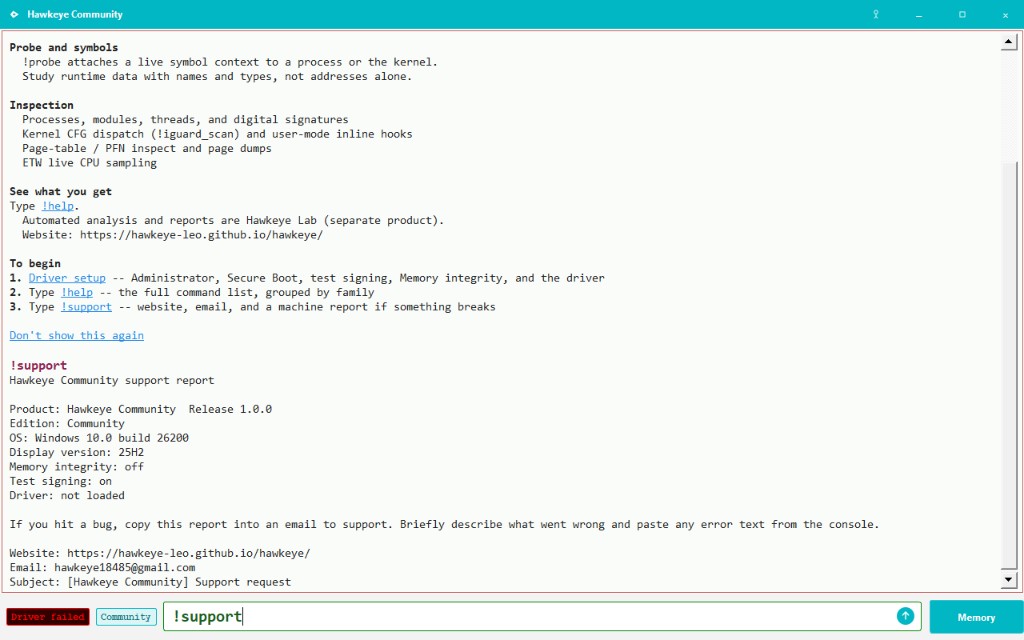Click the 'Email: hawkeye18485@gmail.com' line
This screenshot has height=640, width=1024.
tap(102, 568)
